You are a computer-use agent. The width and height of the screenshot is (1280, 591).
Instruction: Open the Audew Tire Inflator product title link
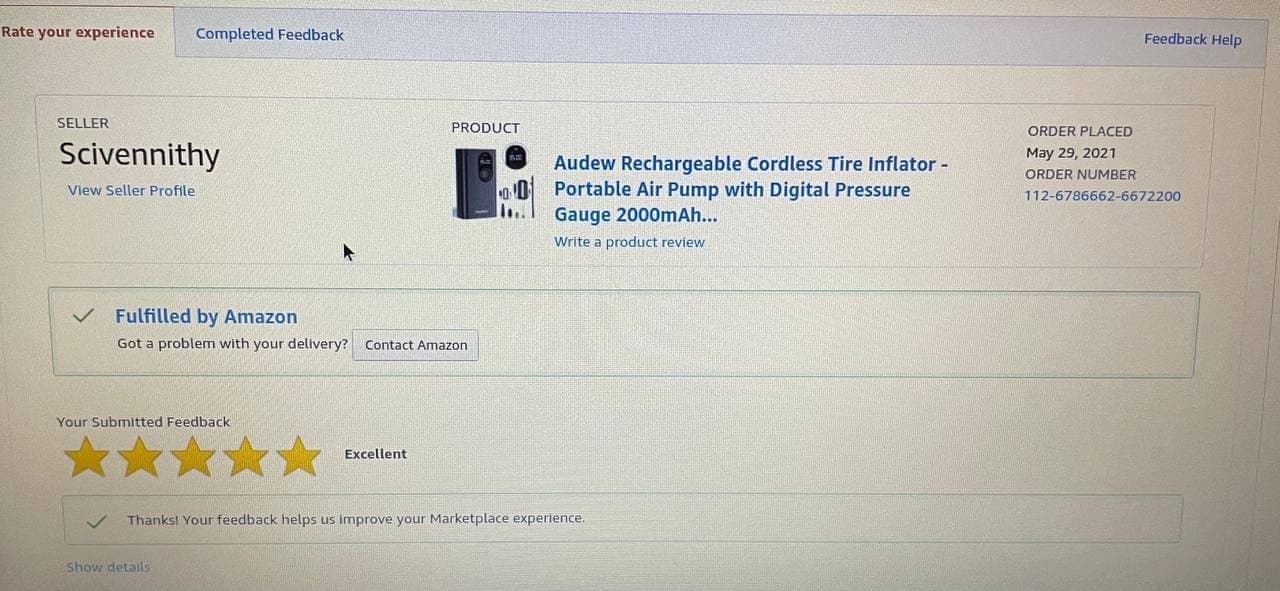[751, 189]
